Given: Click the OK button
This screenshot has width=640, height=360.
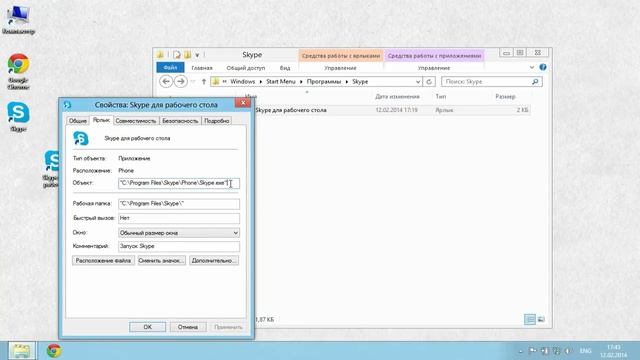Looking at the screenshot, I should pyautogui.click(x=147, y=327).
